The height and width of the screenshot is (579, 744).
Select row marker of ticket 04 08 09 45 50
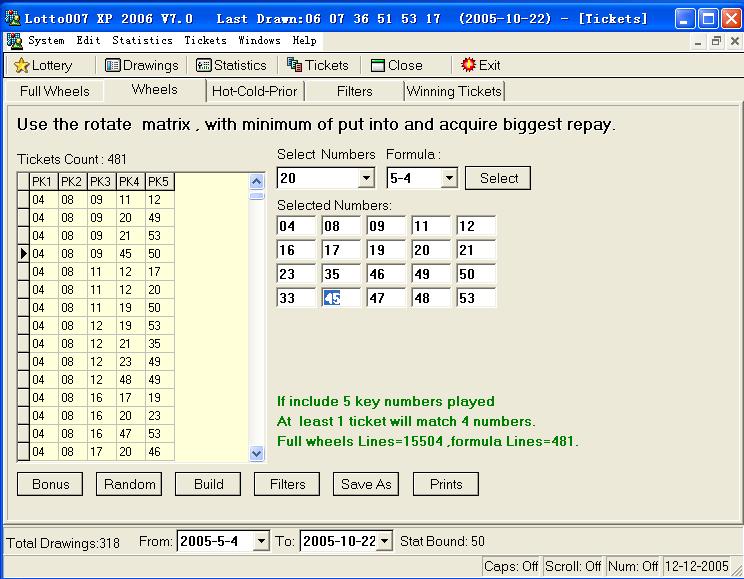coord(23,254)
